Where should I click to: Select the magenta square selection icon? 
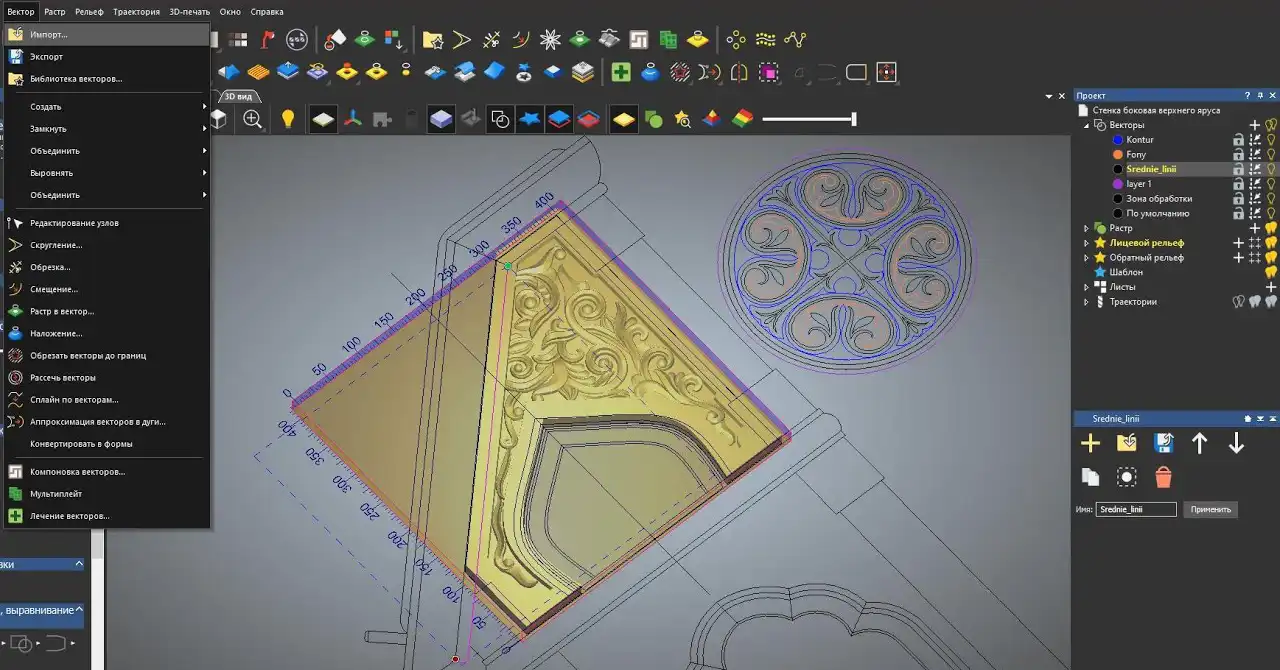point(768,72)
